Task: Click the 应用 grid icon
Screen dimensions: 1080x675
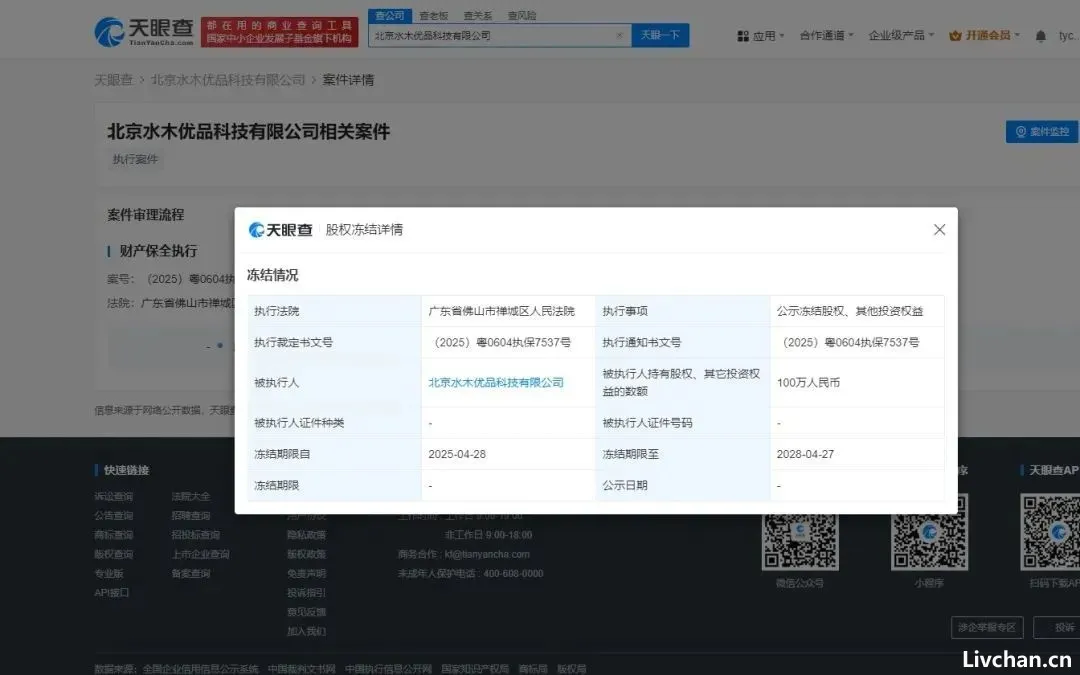Action: click(743, 36)
